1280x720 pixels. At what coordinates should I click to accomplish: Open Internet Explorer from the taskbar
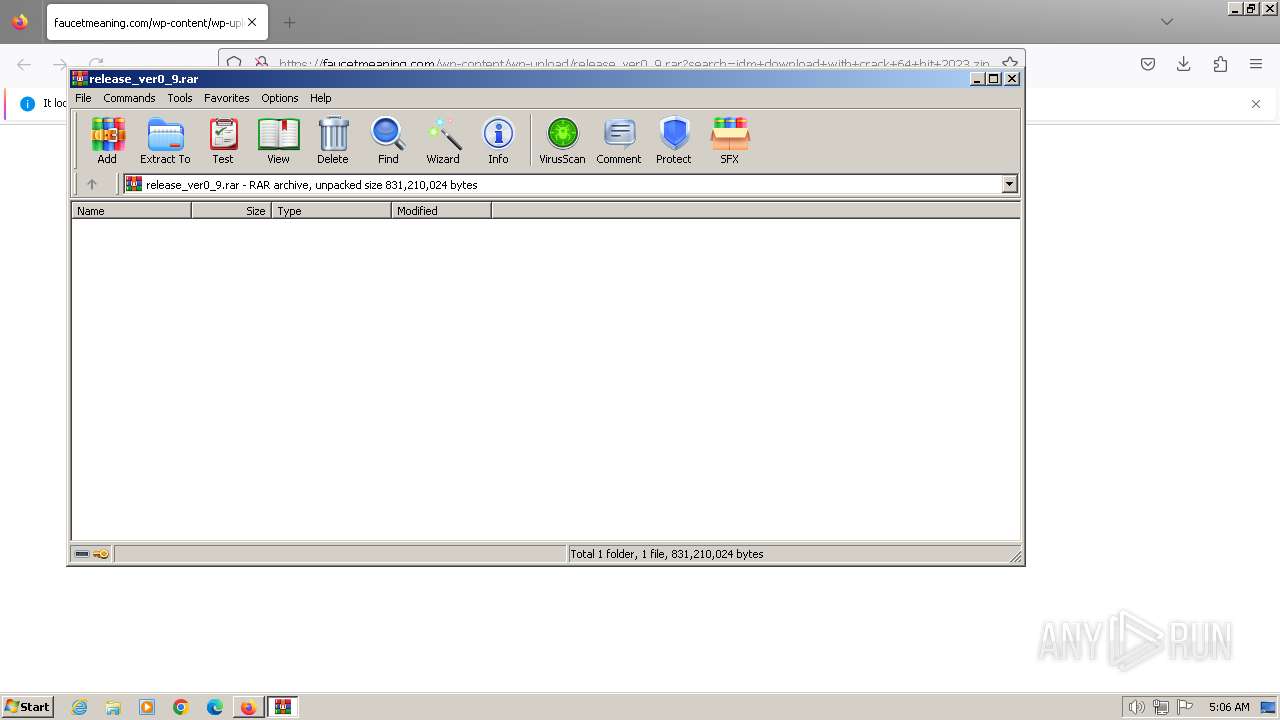click(x=80, y=707)
